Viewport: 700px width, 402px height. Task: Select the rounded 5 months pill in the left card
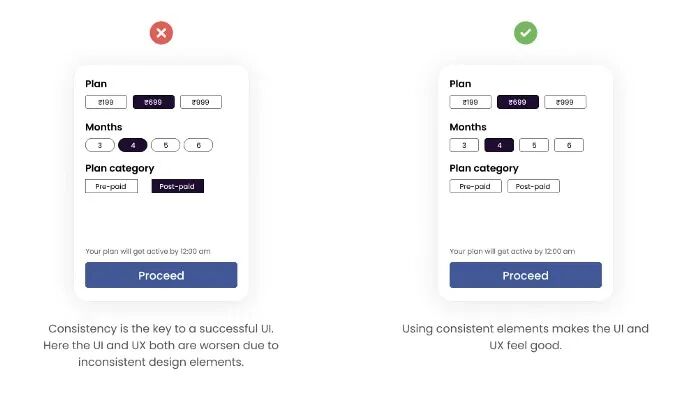(166, 145)
